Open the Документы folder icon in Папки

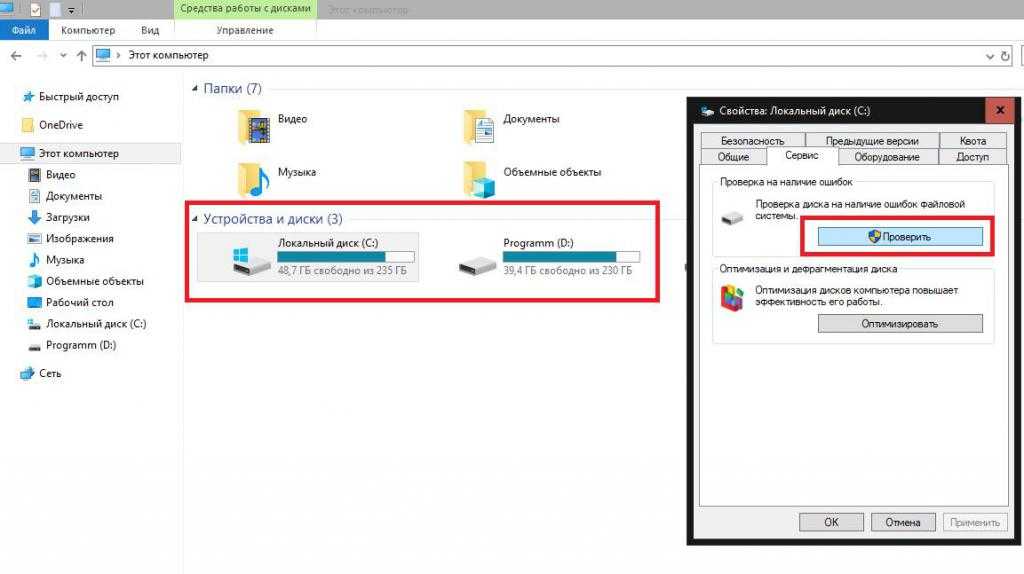(x=479, y=126)
